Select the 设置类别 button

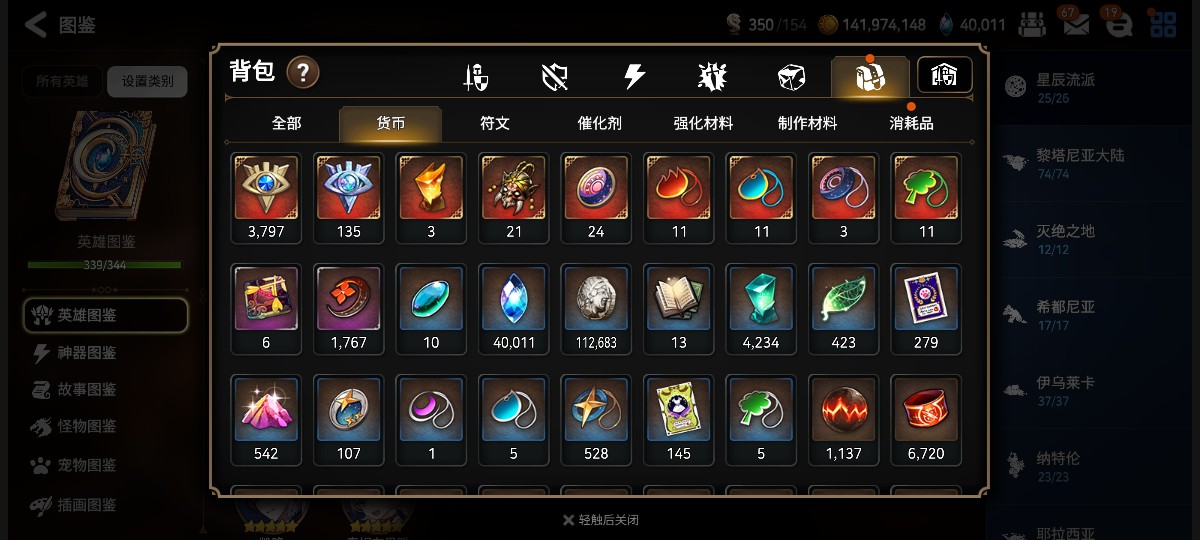(147, 81)
